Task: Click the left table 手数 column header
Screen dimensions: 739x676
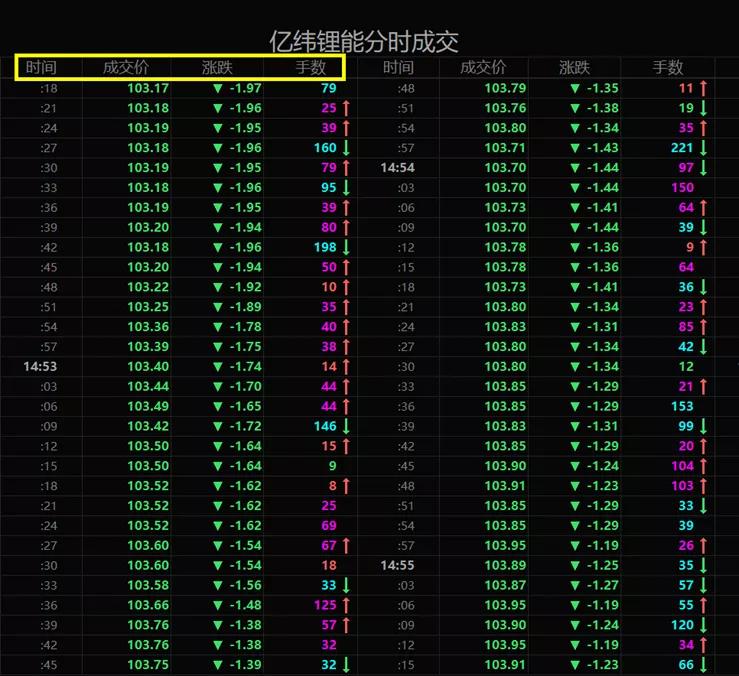Action: pos(311,67)
